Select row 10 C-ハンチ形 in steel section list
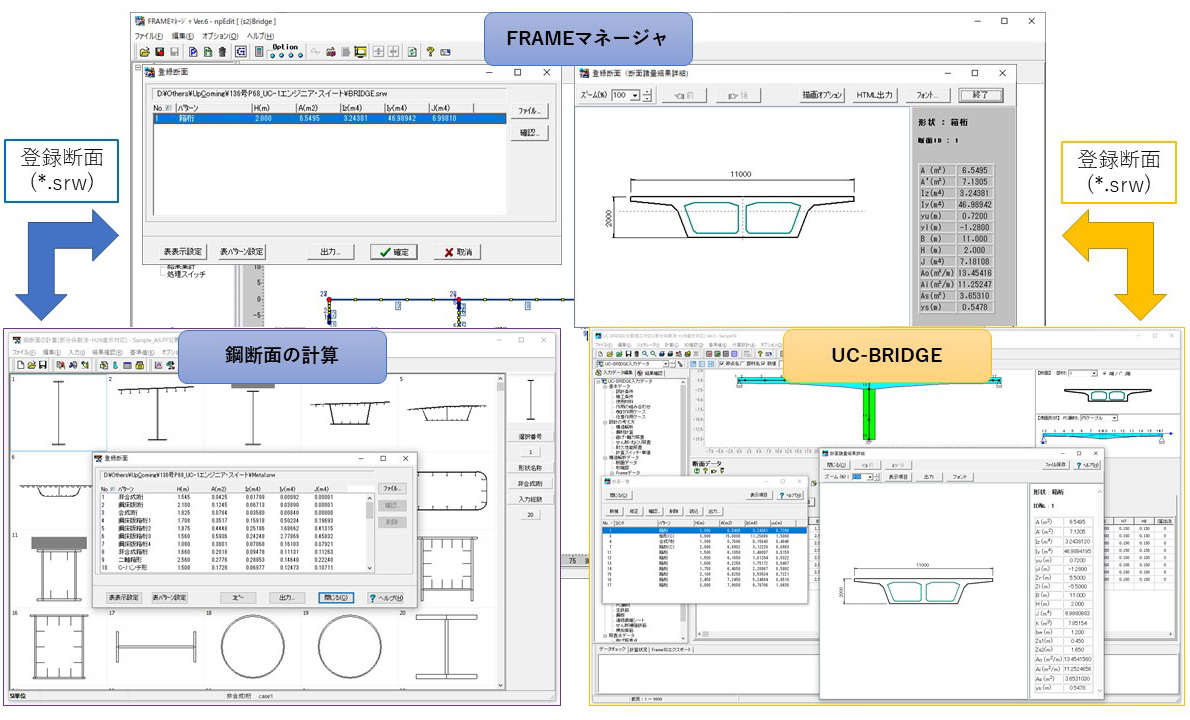This screenshot has width=1190, height=720. 232,568
